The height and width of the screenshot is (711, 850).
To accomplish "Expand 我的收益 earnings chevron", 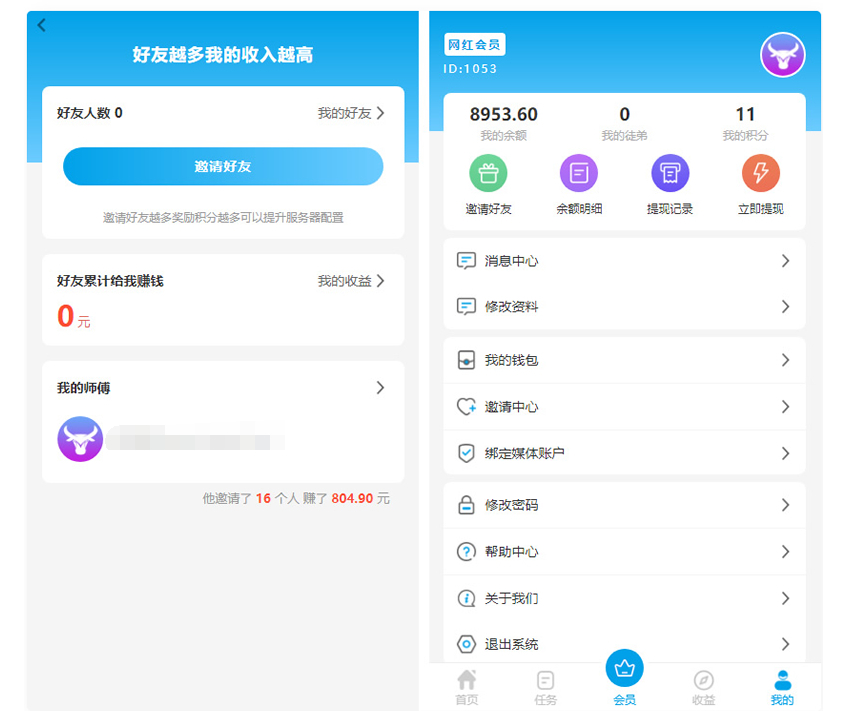I will (x=380, y=281).
